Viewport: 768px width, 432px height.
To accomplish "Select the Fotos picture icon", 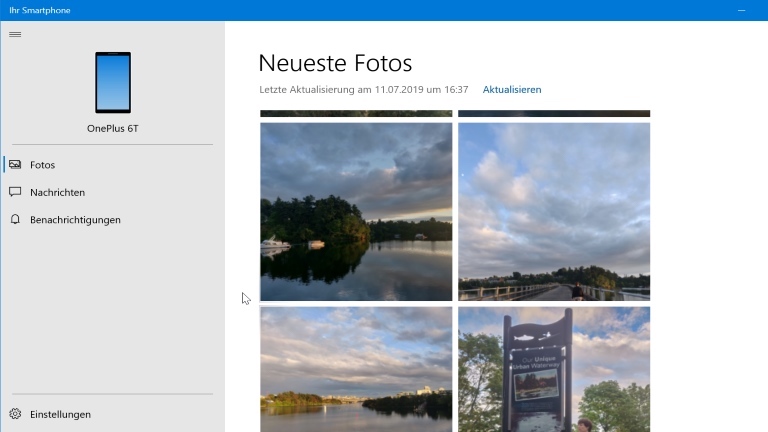I will [x=15, y=165].
